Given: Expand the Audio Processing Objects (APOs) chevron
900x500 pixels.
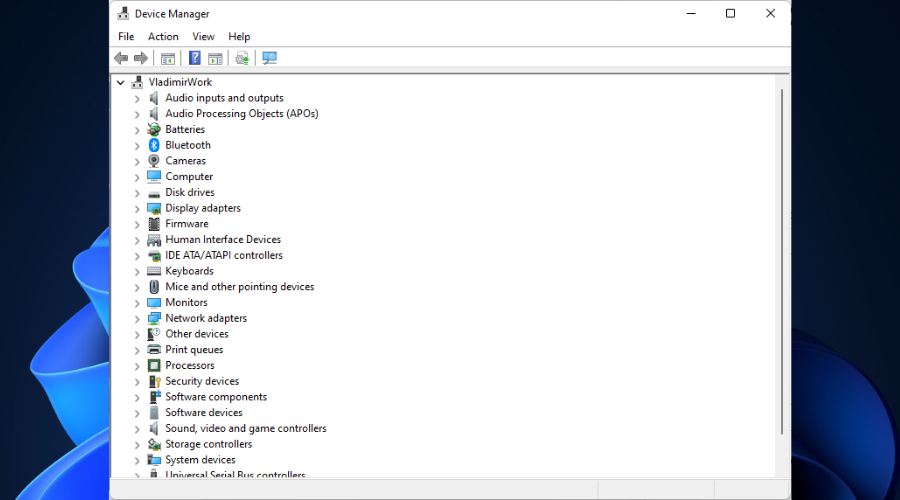Looking at the screenshot, I should [137, 114].
